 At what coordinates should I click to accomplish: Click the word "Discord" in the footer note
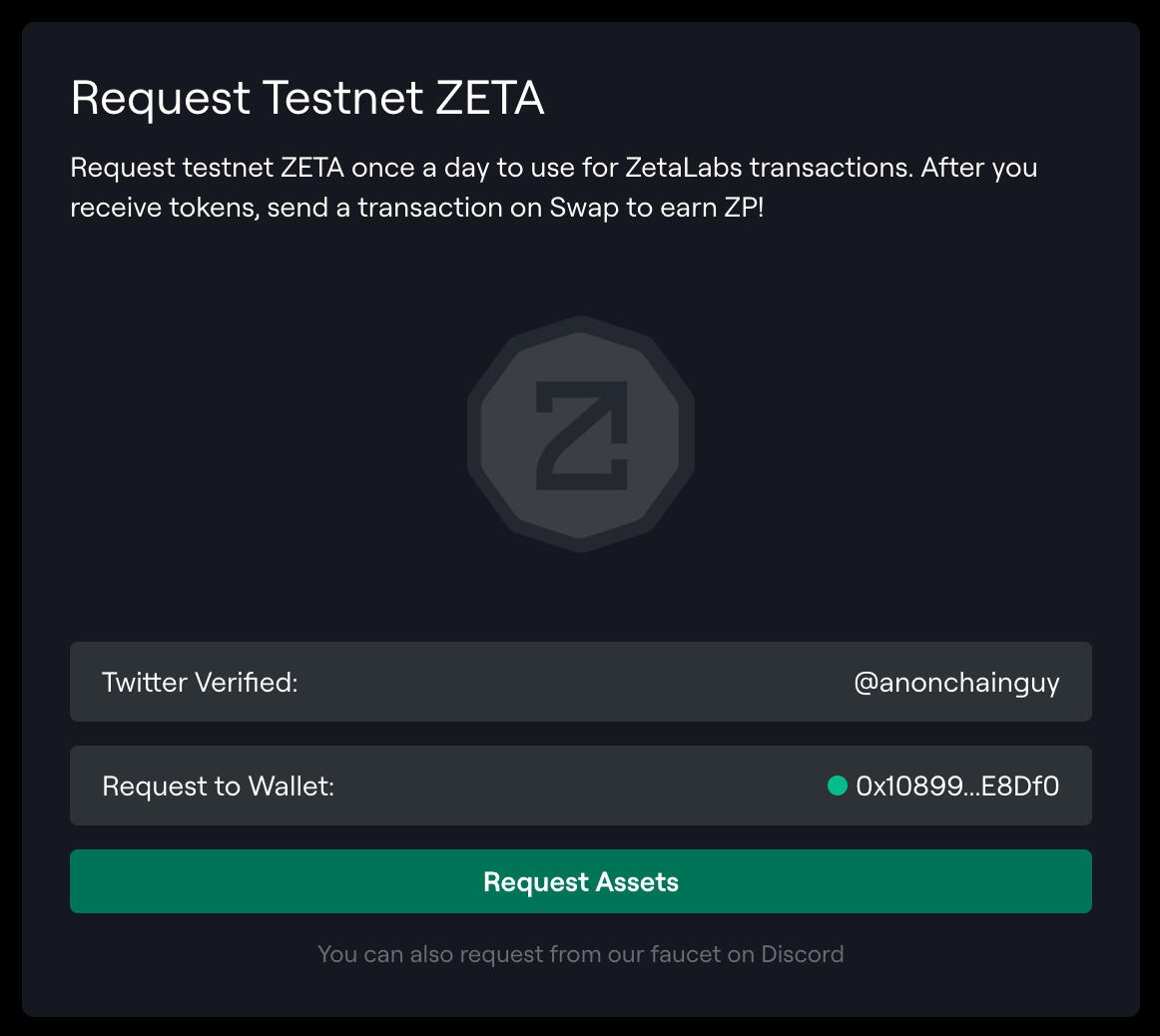tap(803, 954)
